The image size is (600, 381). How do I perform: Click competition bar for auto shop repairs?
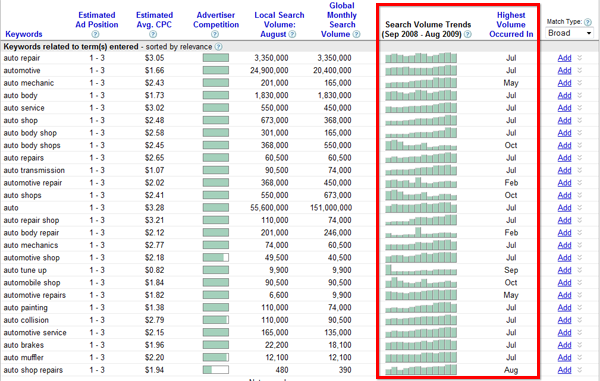coord(216,370)
